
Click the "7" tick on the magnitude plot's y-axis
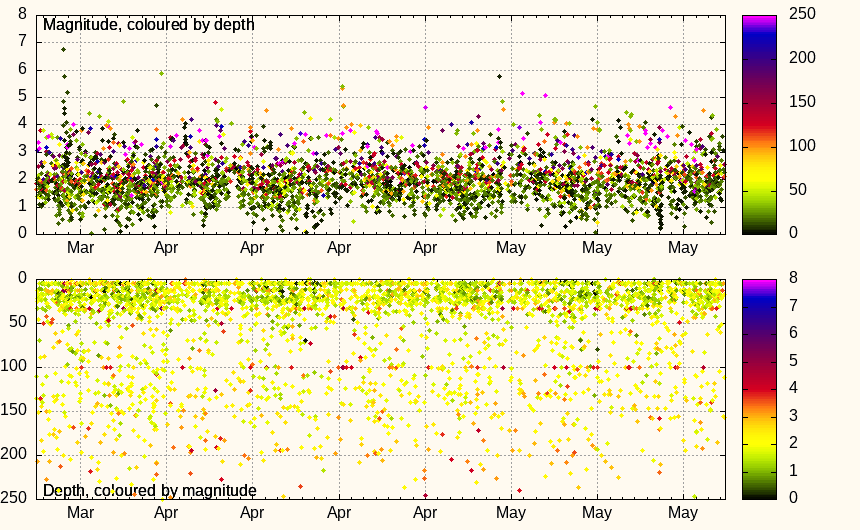(22, 41)
